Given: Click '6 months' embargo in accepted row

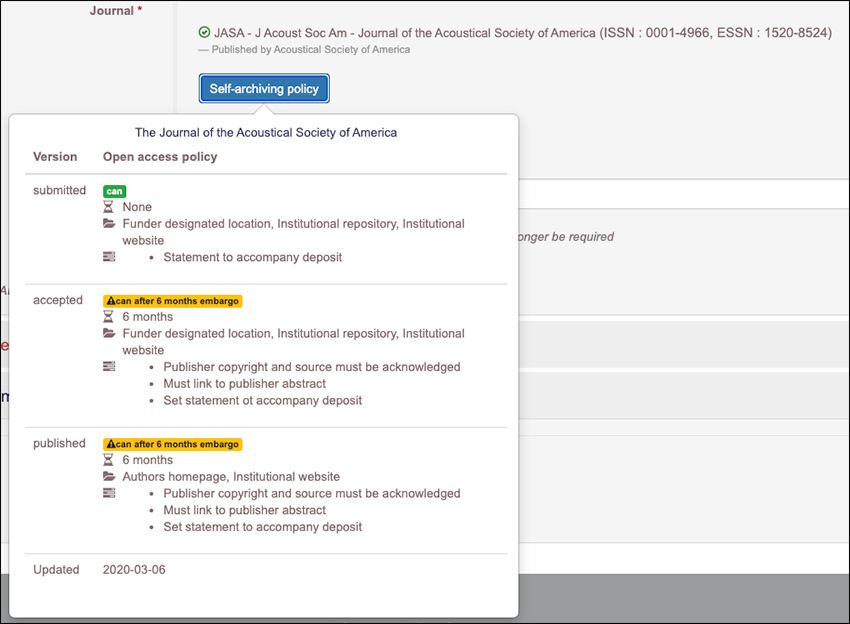Looking at the screenshot, I should click(x=147, y=317).
